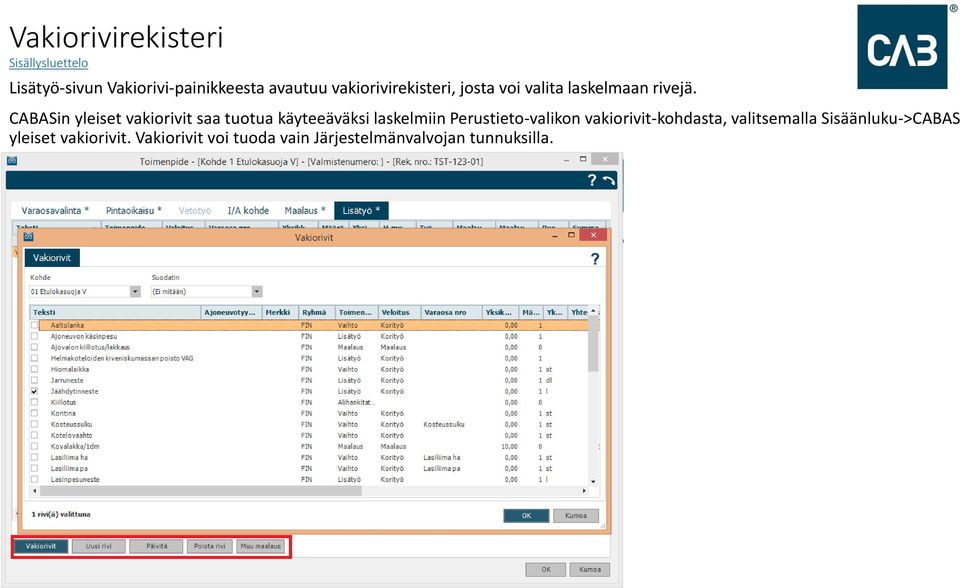The image size is (960, 588).
Task: Open the I/A kohde tab
Action: (248, 211)
